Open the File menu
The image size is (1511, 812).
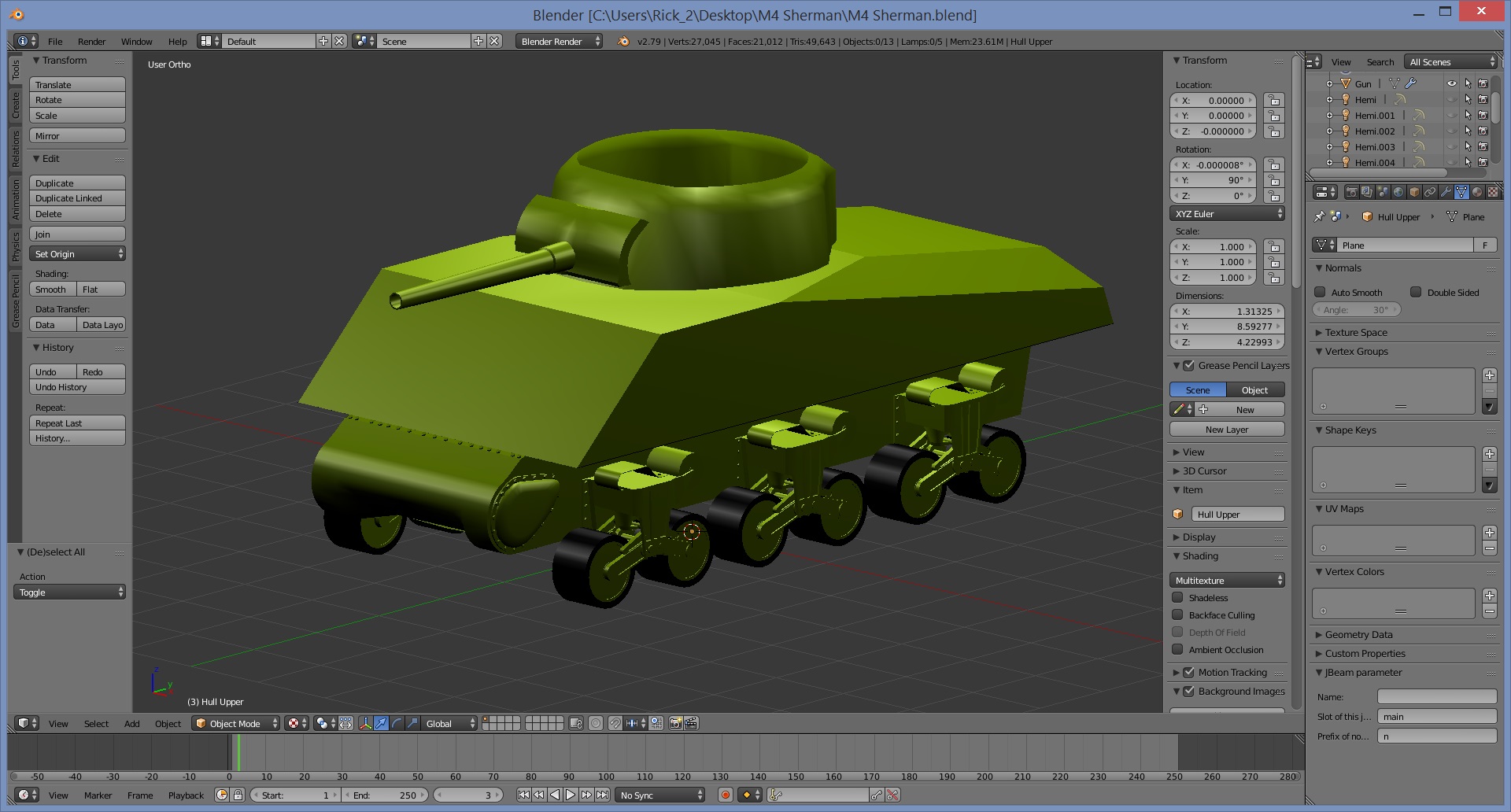pyautogui.click(x=55, y=41)
